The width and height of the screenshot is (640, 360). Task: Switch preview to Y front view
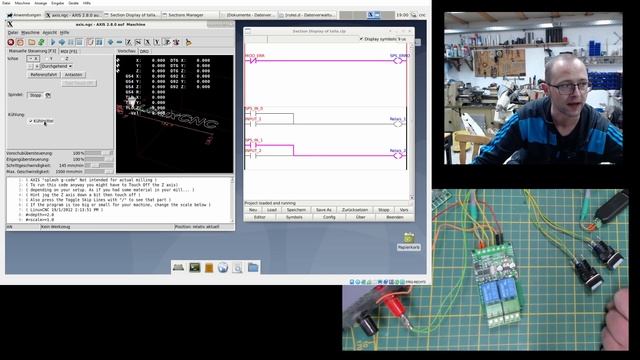click(156, 42)
